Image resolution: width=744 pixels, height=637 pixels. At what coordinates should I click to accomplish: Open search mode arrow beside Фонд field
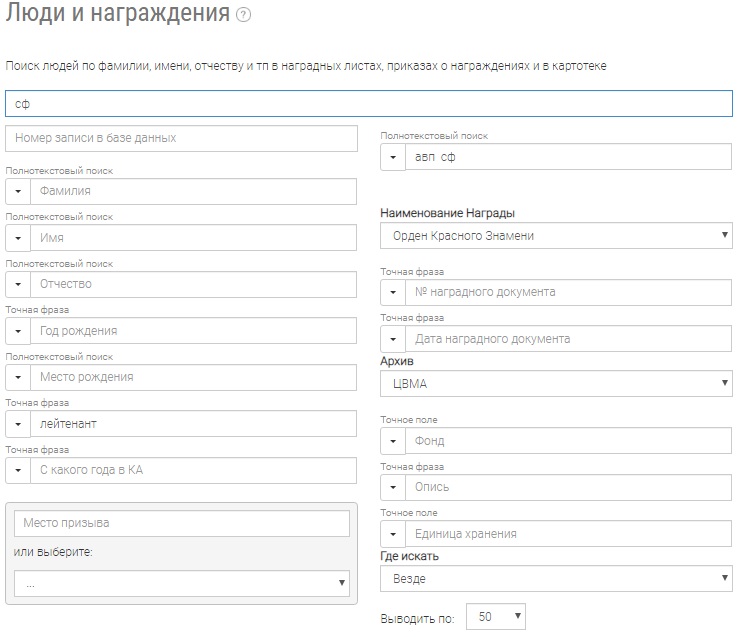(393, 440)
